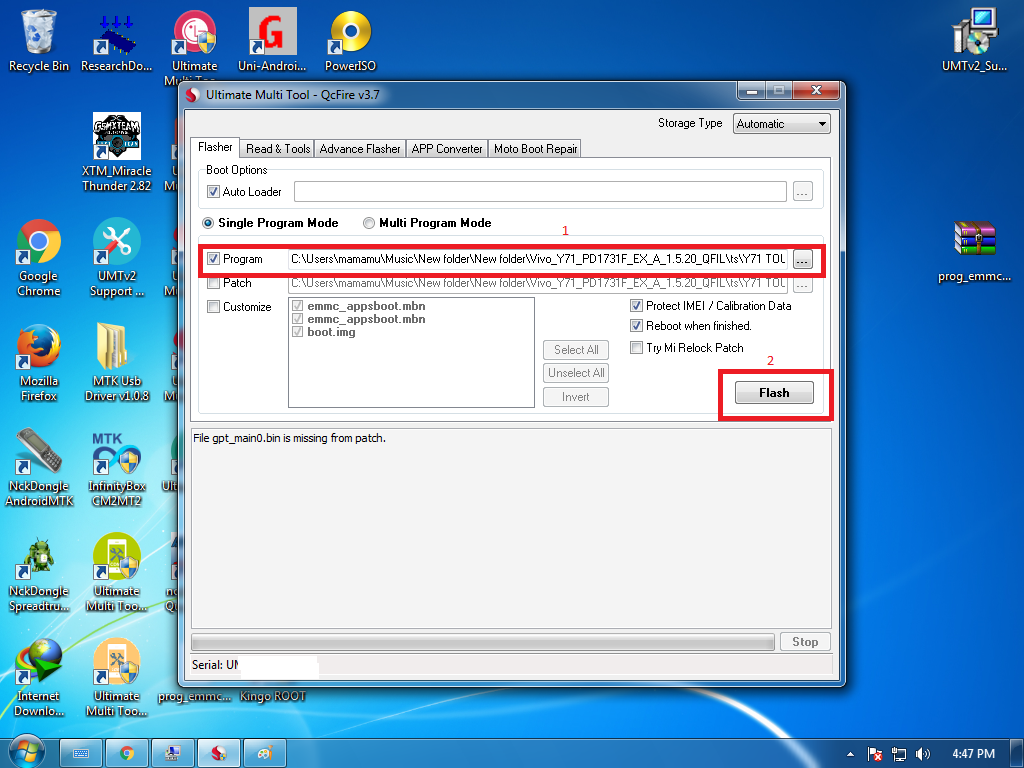1024x768 pixels.
Task: Open the Action Center flag tray icon
Action: [x=874, y=754]
